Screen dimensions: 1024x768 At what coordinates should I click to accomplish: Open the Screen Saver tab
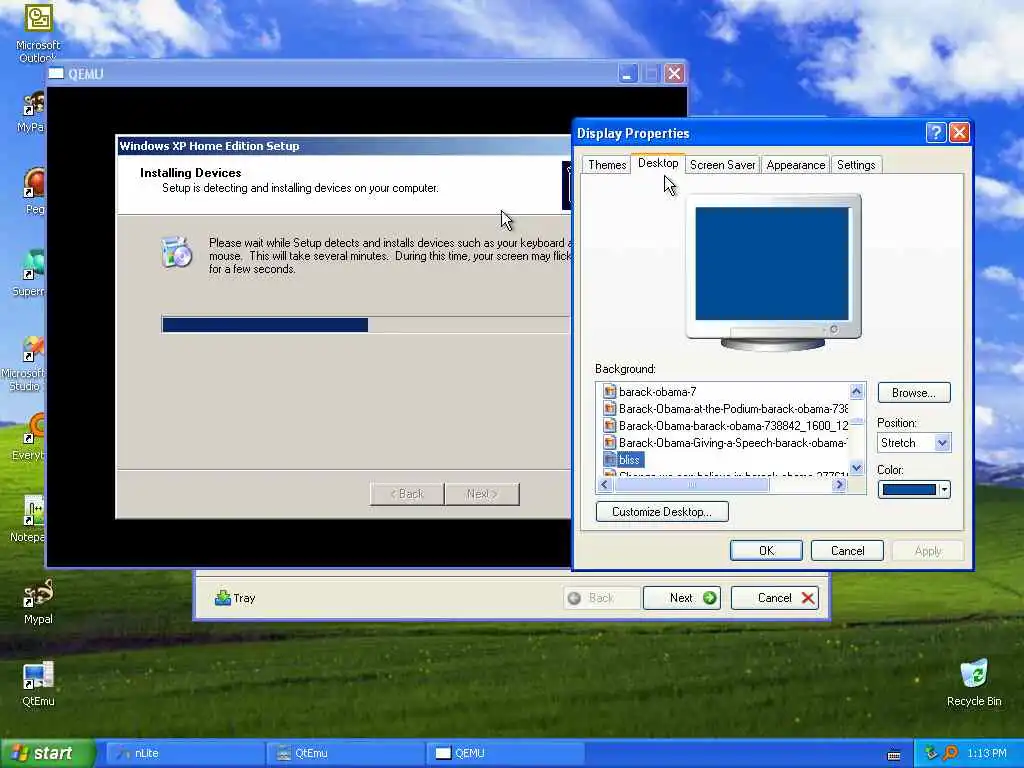click(x=722, y=165)
